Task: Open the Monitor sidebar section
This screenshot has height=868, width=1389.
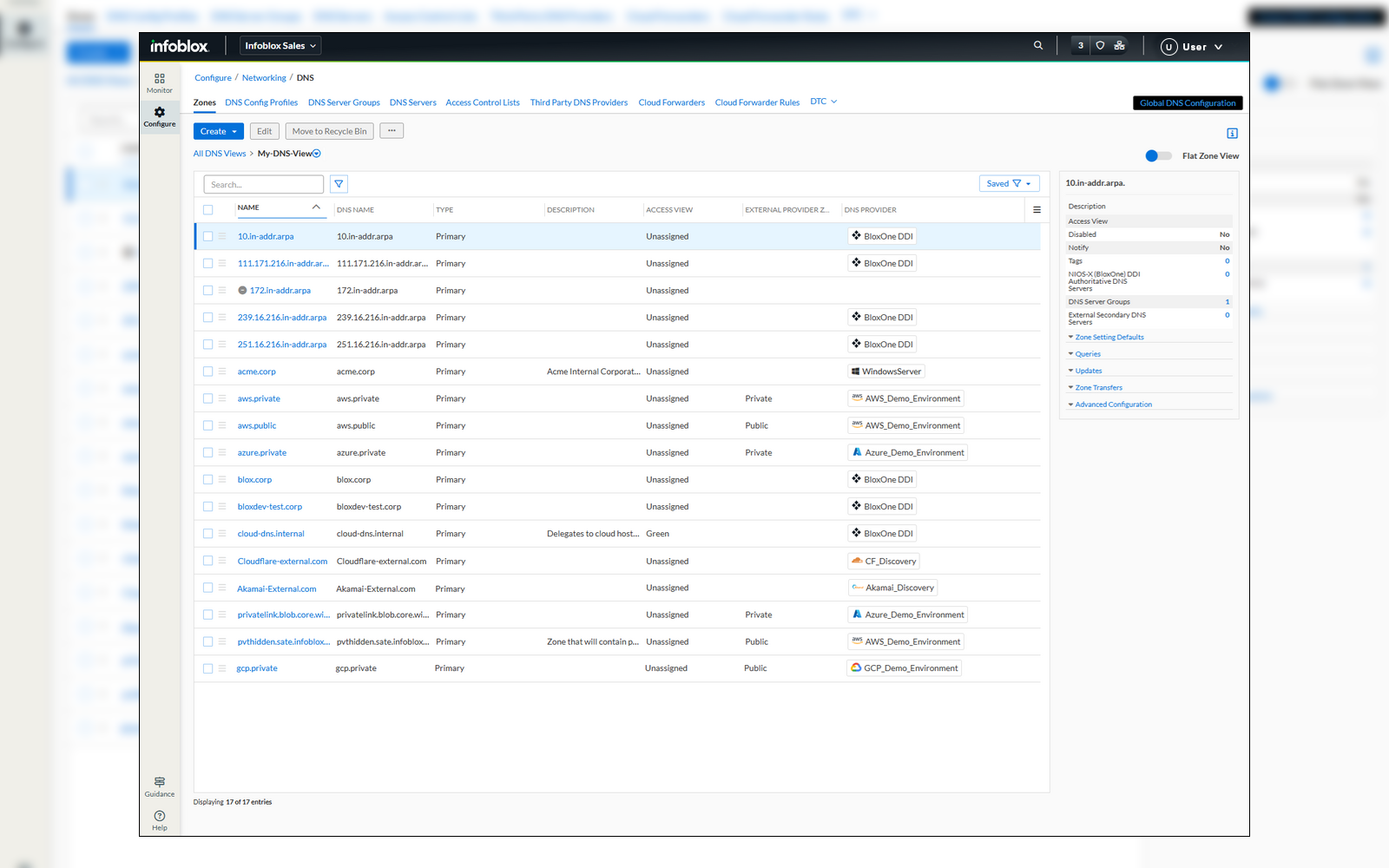Action: pyautogui.click(x=160, y=82)
